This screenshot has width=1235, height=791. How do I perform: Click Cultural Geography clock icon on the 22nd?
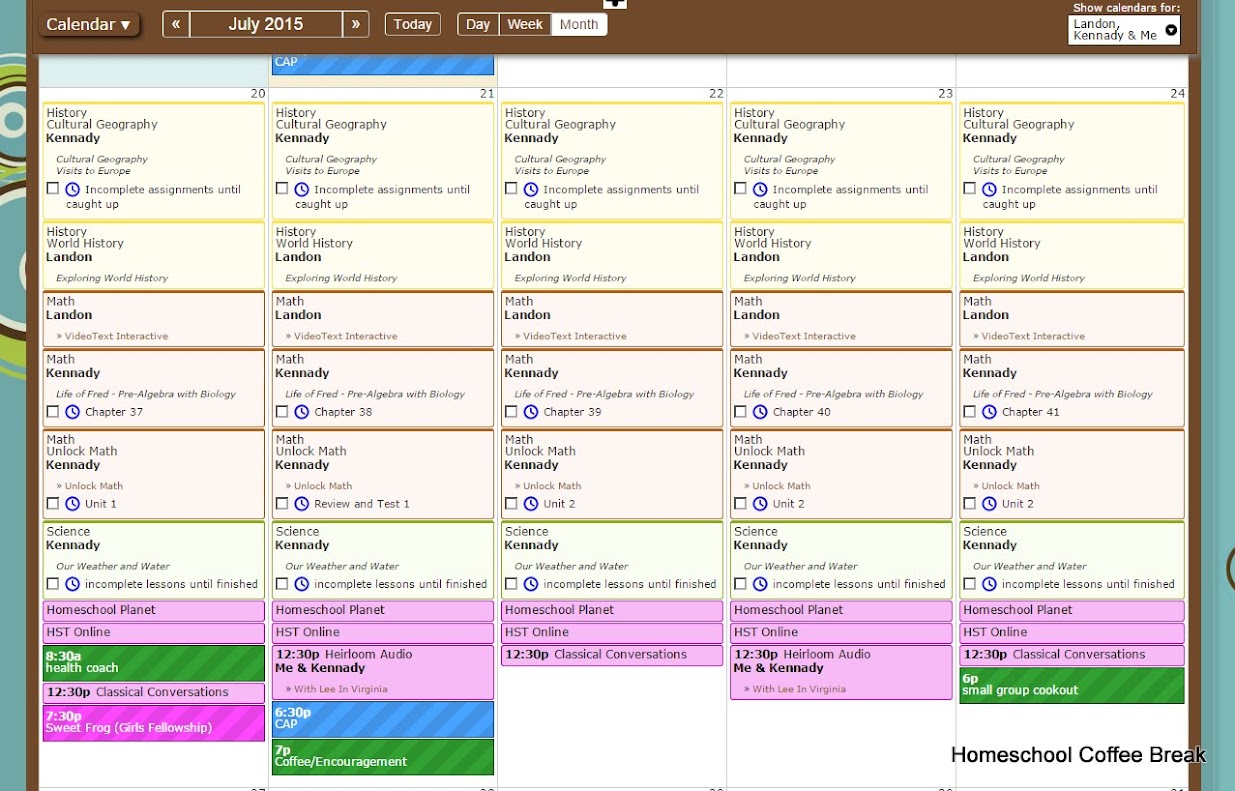pos(531,189)
